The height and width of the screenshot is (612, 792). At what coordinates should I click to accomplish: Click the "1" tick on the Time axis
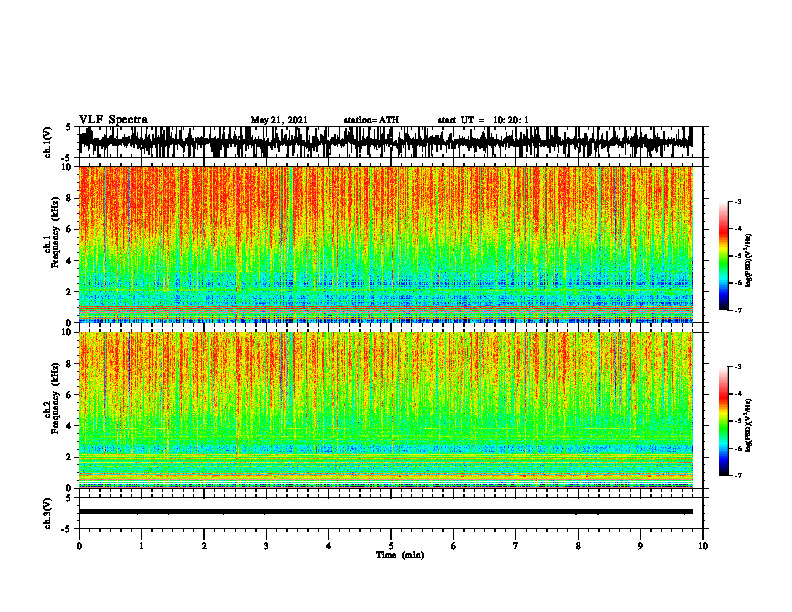click(141, 546)
